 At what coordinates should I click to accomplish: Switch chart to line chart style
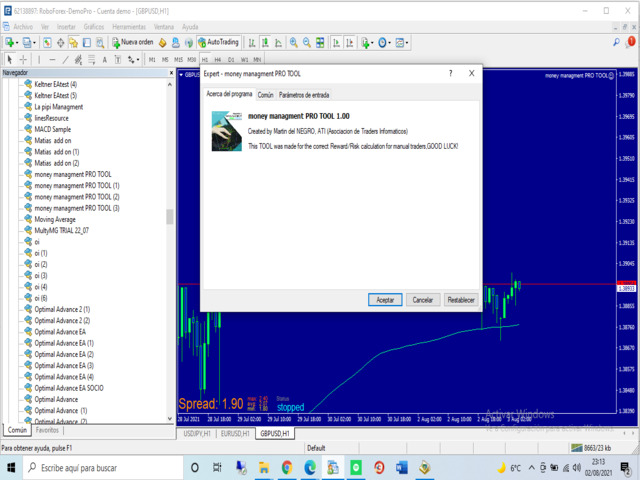click(x=278, y=42)
